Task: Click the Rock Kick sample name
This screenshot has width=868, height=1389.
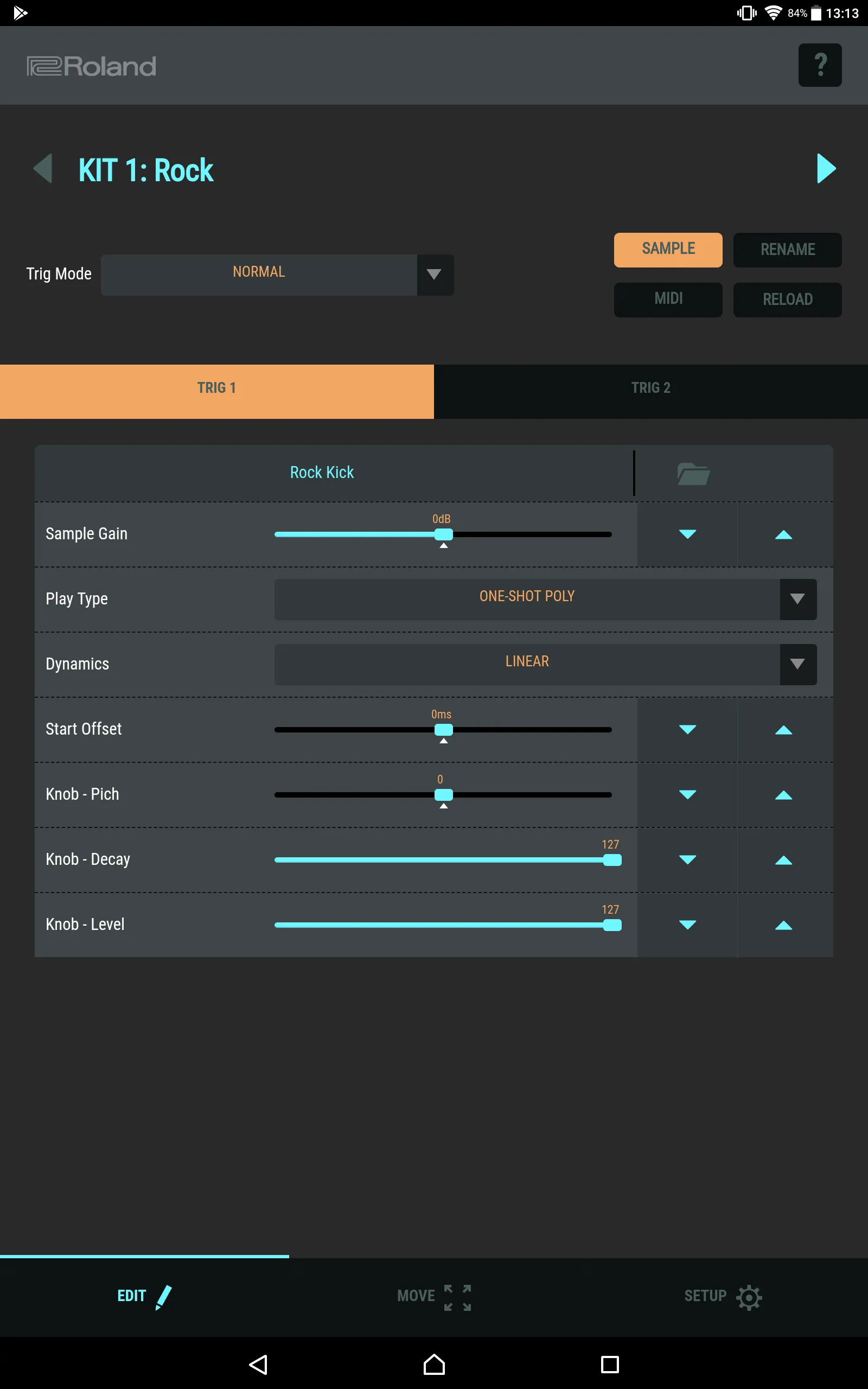Action: pyautogui.click(x=322, y=473)
